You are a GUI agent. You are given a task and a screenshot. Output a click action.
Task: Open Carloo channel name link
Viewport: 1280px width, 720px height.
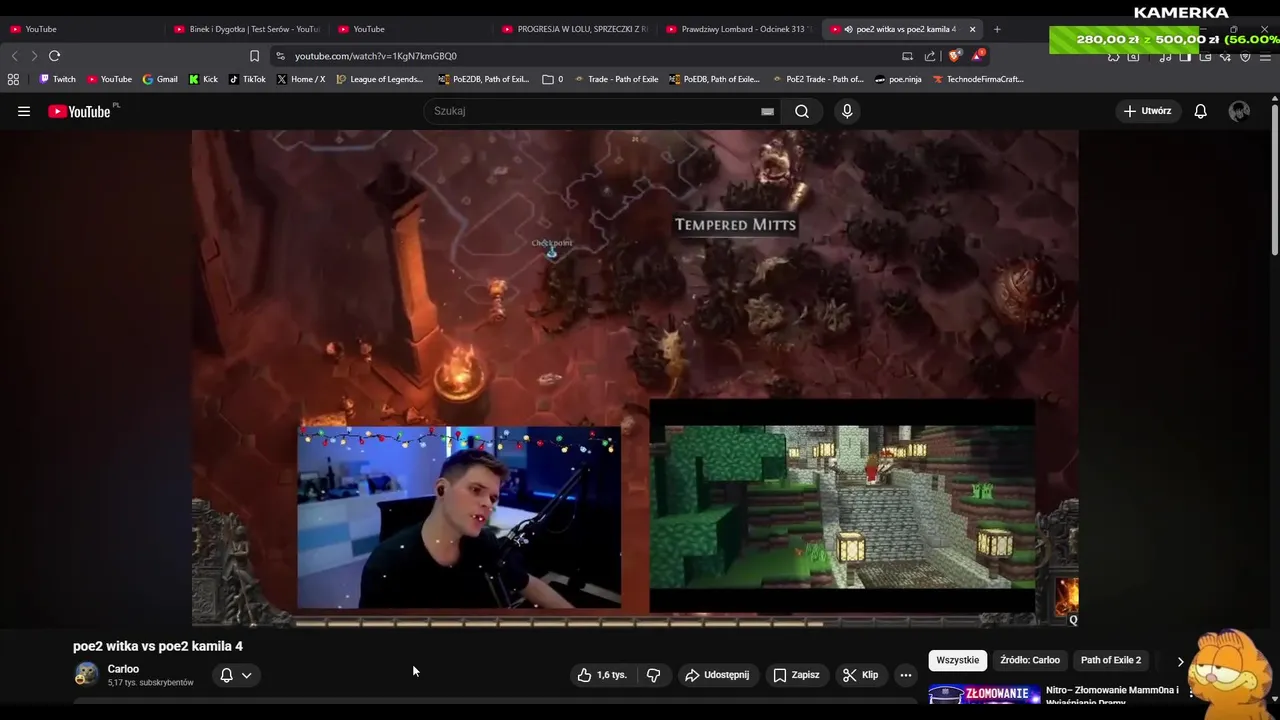(x=123, y=669)
